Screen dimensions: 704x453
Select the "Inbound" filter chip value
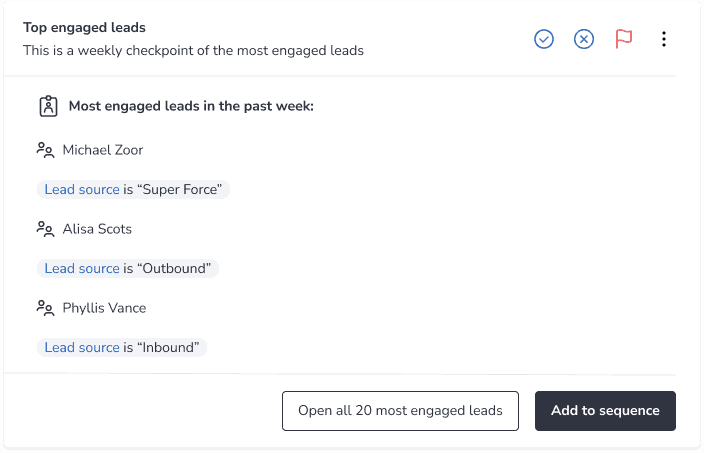tap(168, 347)
